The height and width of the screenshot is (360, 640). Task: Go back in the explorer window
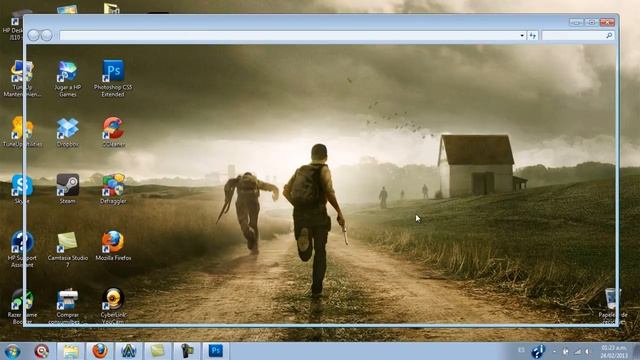coord(33,36)
